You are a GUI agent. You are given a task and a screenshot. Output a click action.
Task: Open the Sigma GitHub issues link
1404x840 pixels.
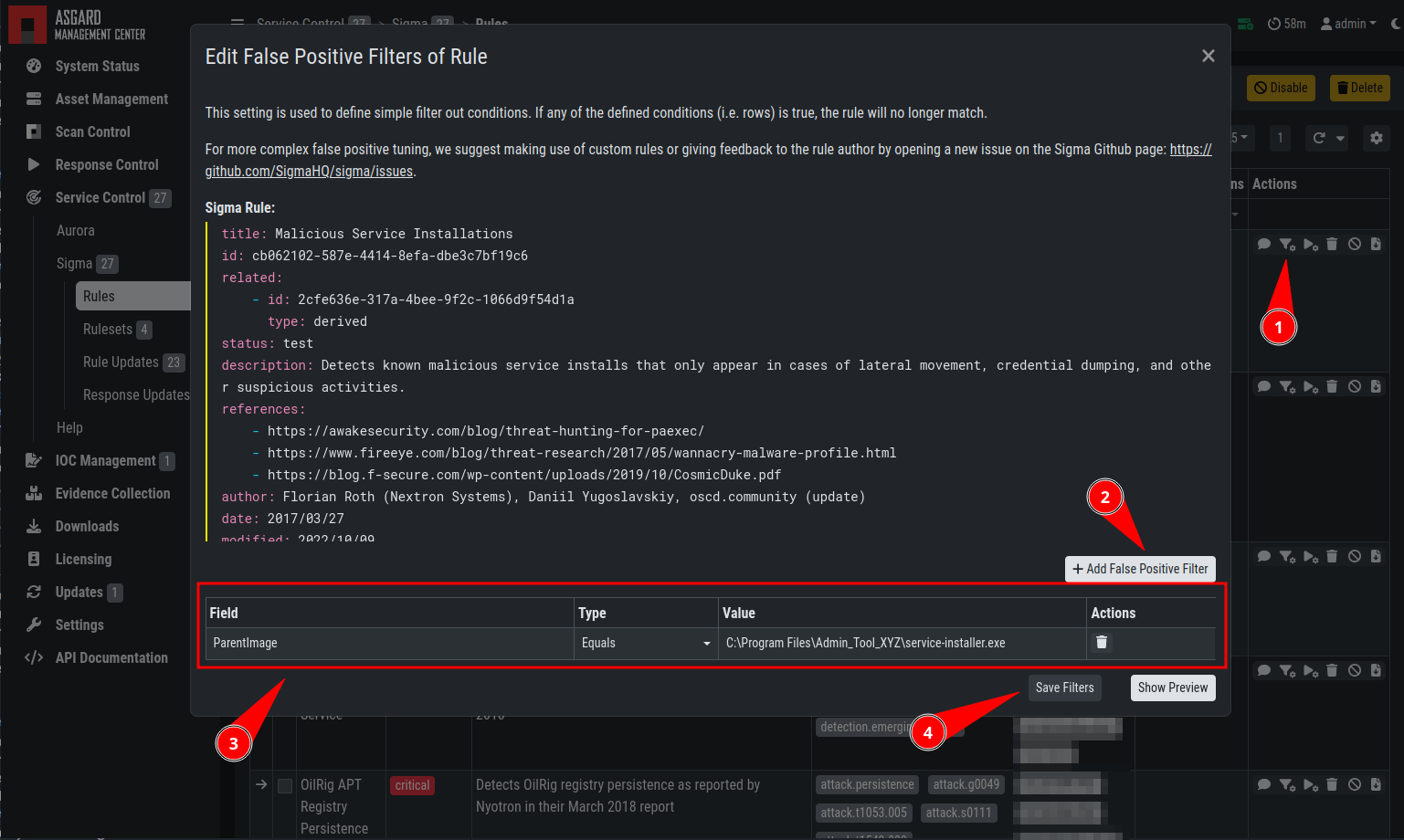[708, 160]
